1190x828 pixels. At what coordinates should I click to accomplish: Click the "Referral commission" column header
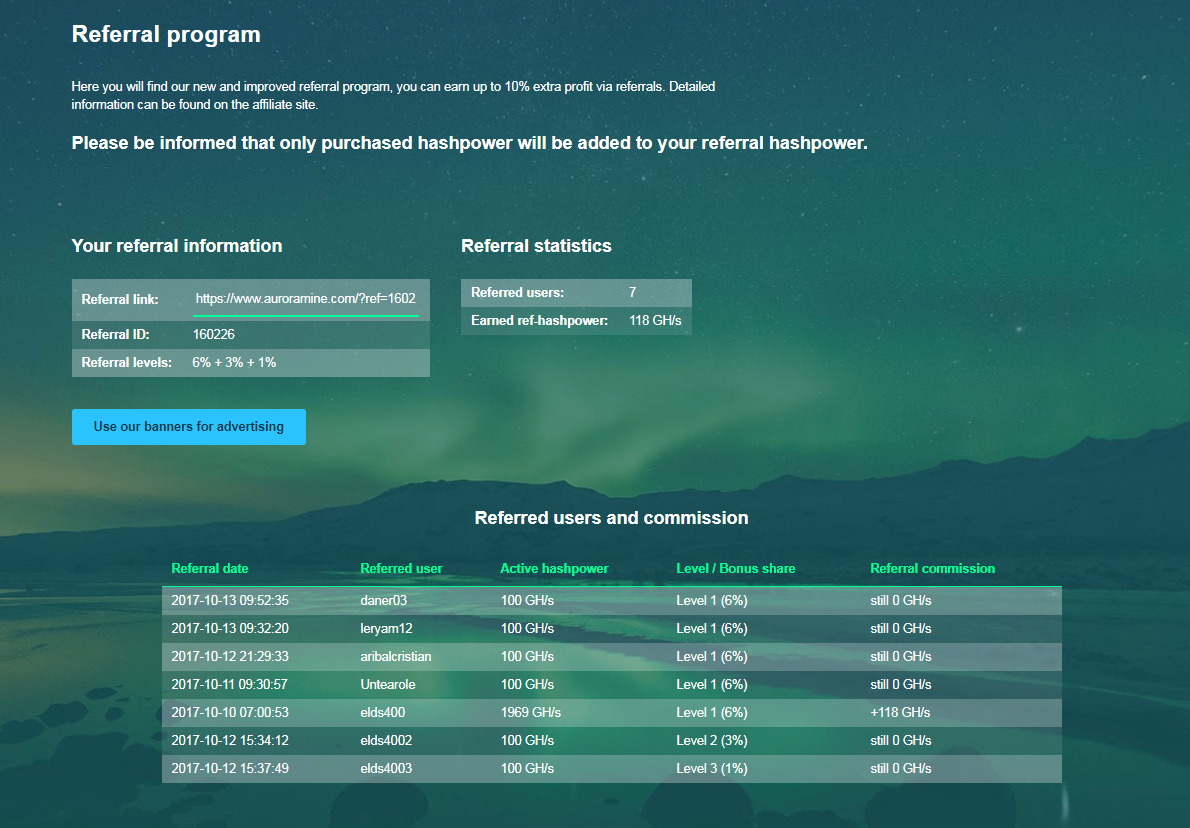pyautogui.click(x=932, y=569)
